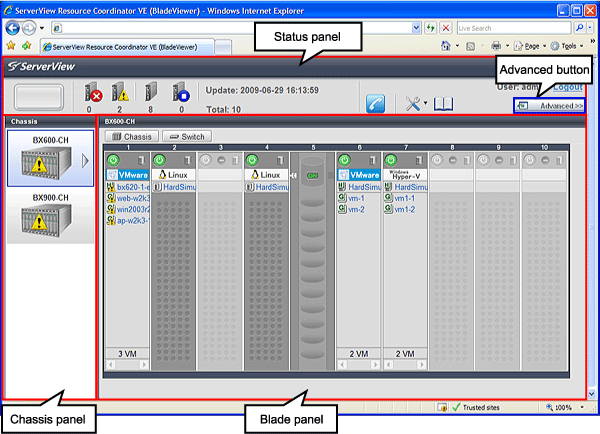Click the Windows Hyper-V label on blade 7
Image resolution: width=600 pixels, height=434 pixels.
[405, 175]
